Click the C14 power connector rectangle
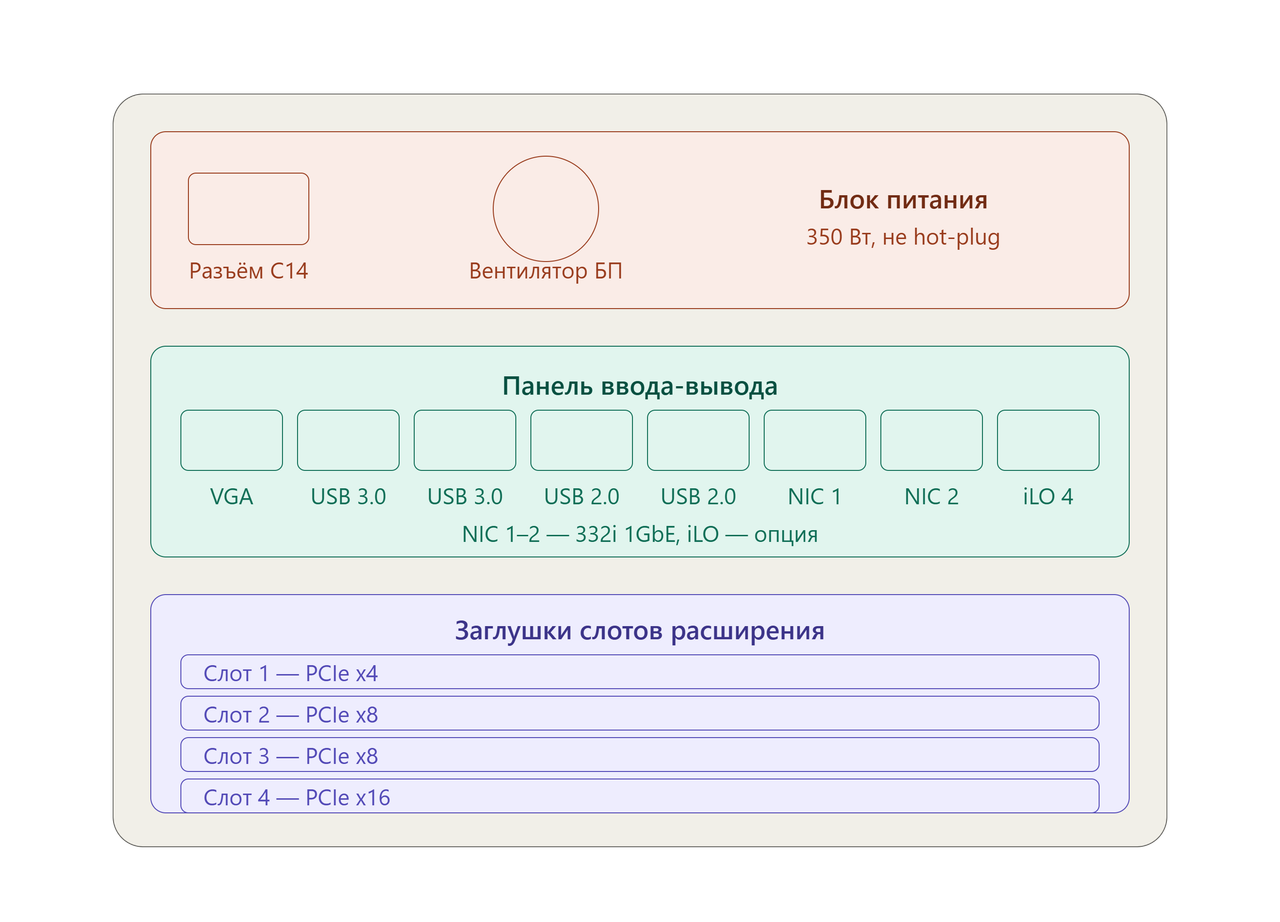The image size is (1280, 922). tap(249, 208)
